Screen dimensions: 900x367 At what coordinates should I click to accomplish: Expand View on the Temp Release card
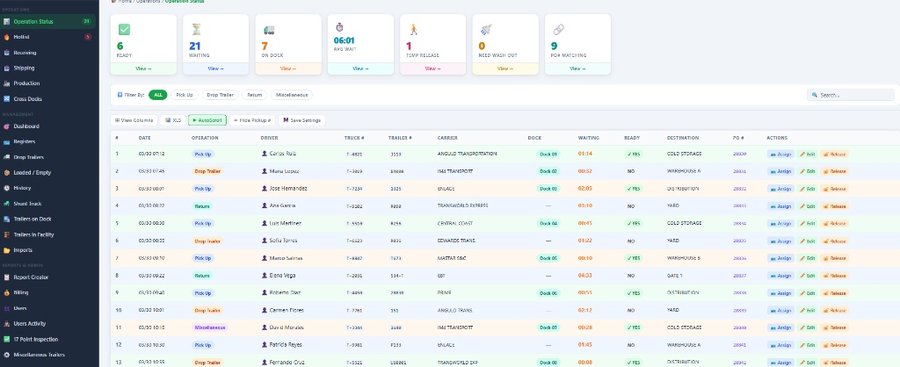tap(433, 68)
